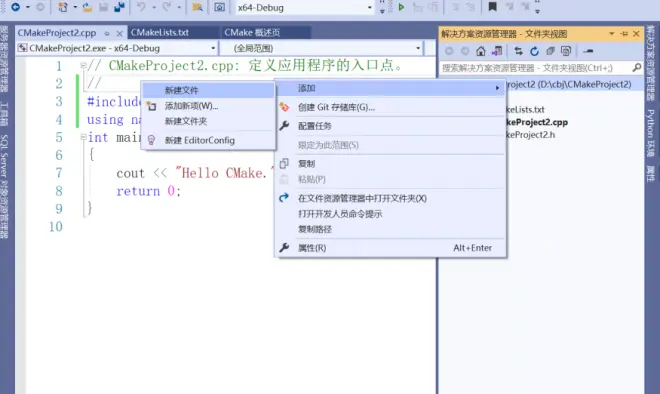The image size is (660, 394).
Task: Open the SQL Server 对象资源管理器 side tab
Action: (x=4, y=187)
